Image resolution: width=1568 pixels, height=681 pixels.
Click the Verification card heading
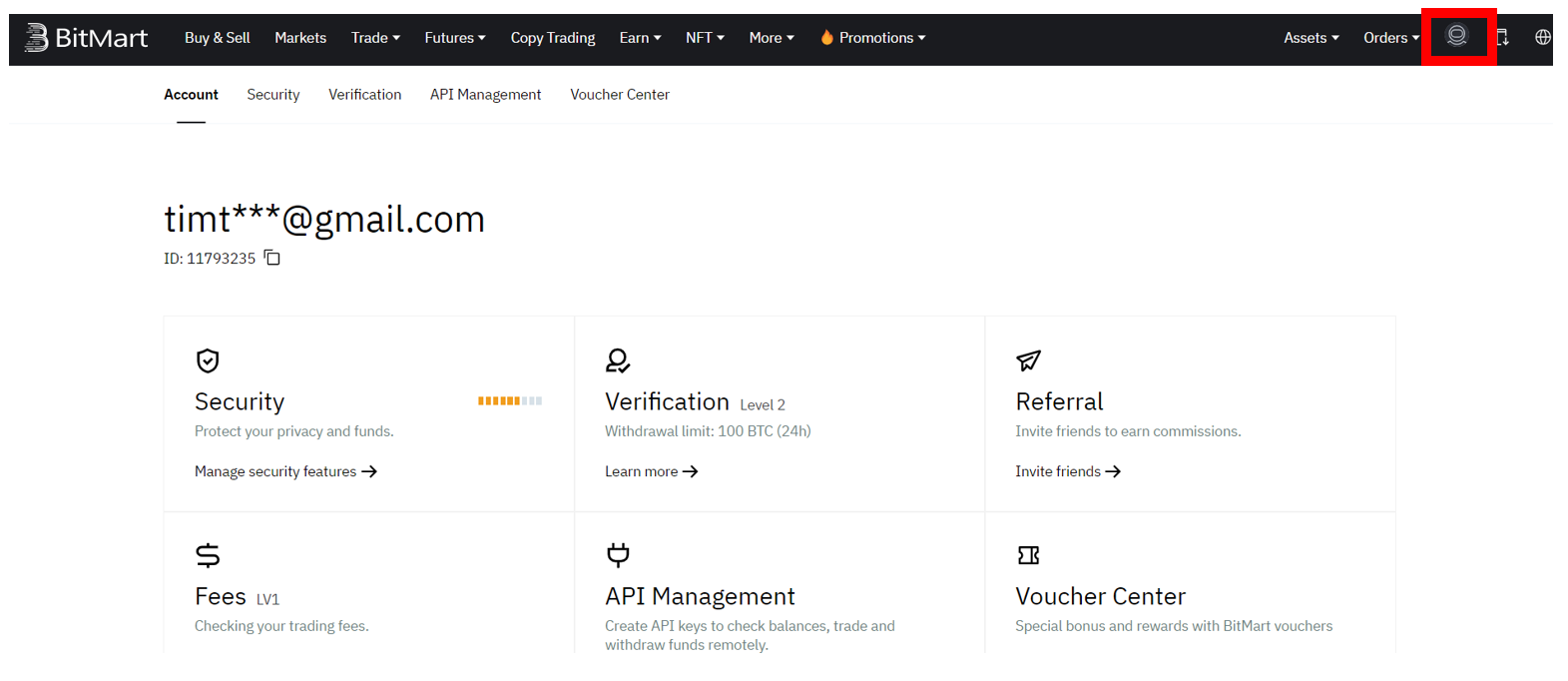[x=667, y=401]
